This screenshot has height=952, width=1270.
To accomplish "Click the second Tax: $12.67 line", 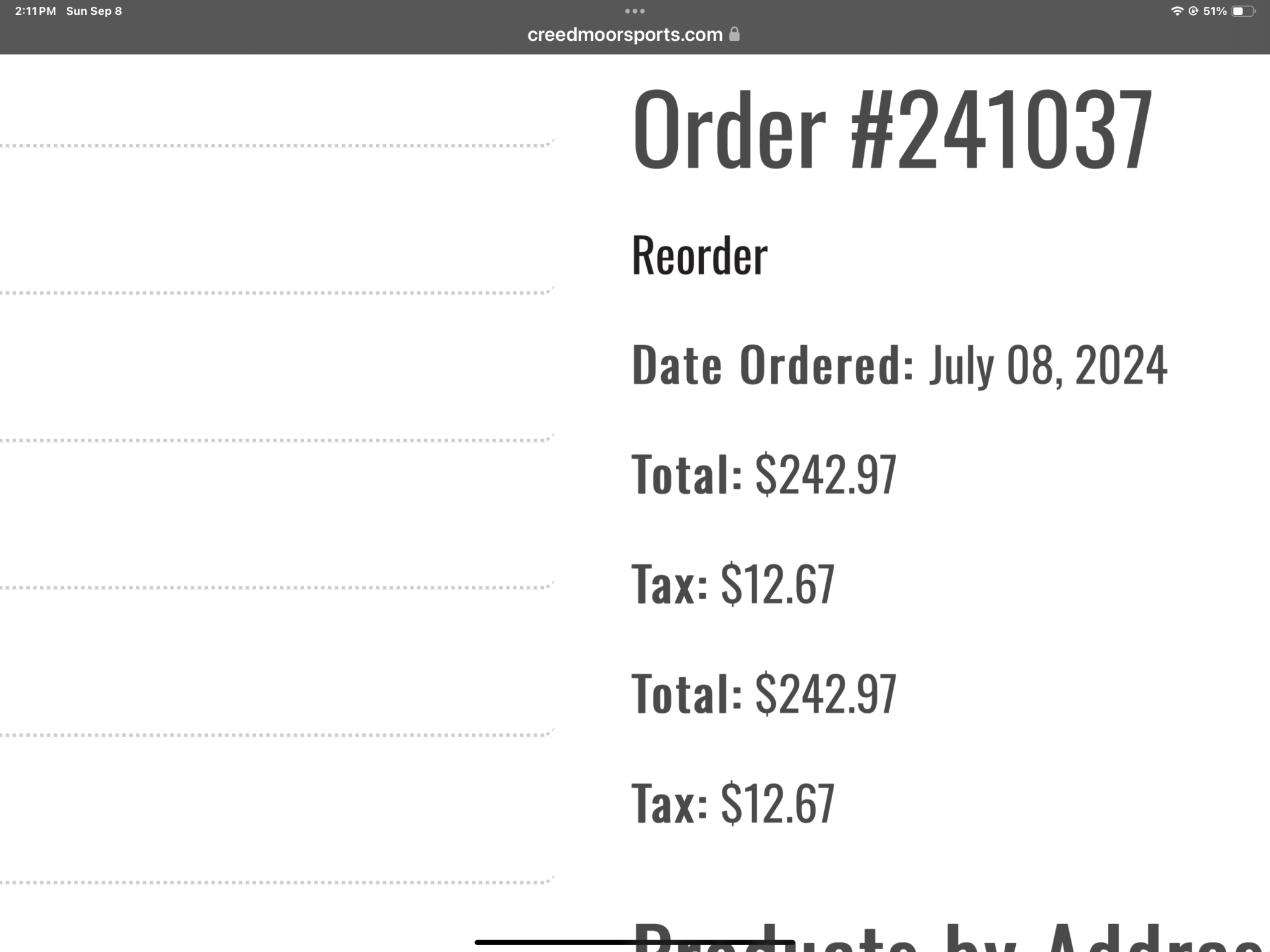I will coord(733,803).
